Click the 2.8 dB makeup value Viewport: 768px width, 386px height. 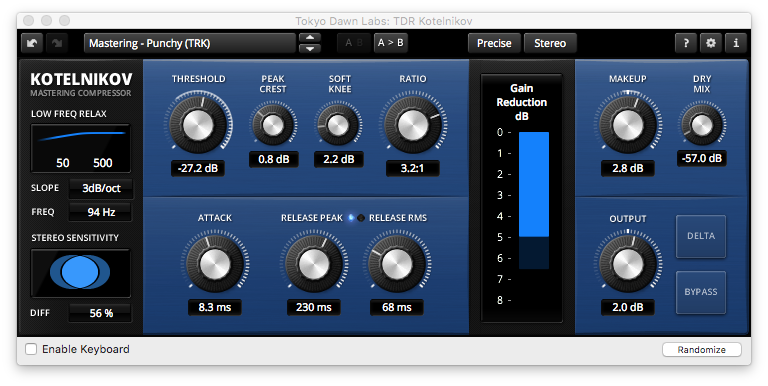pyautogui.click(x=628, y=169)
